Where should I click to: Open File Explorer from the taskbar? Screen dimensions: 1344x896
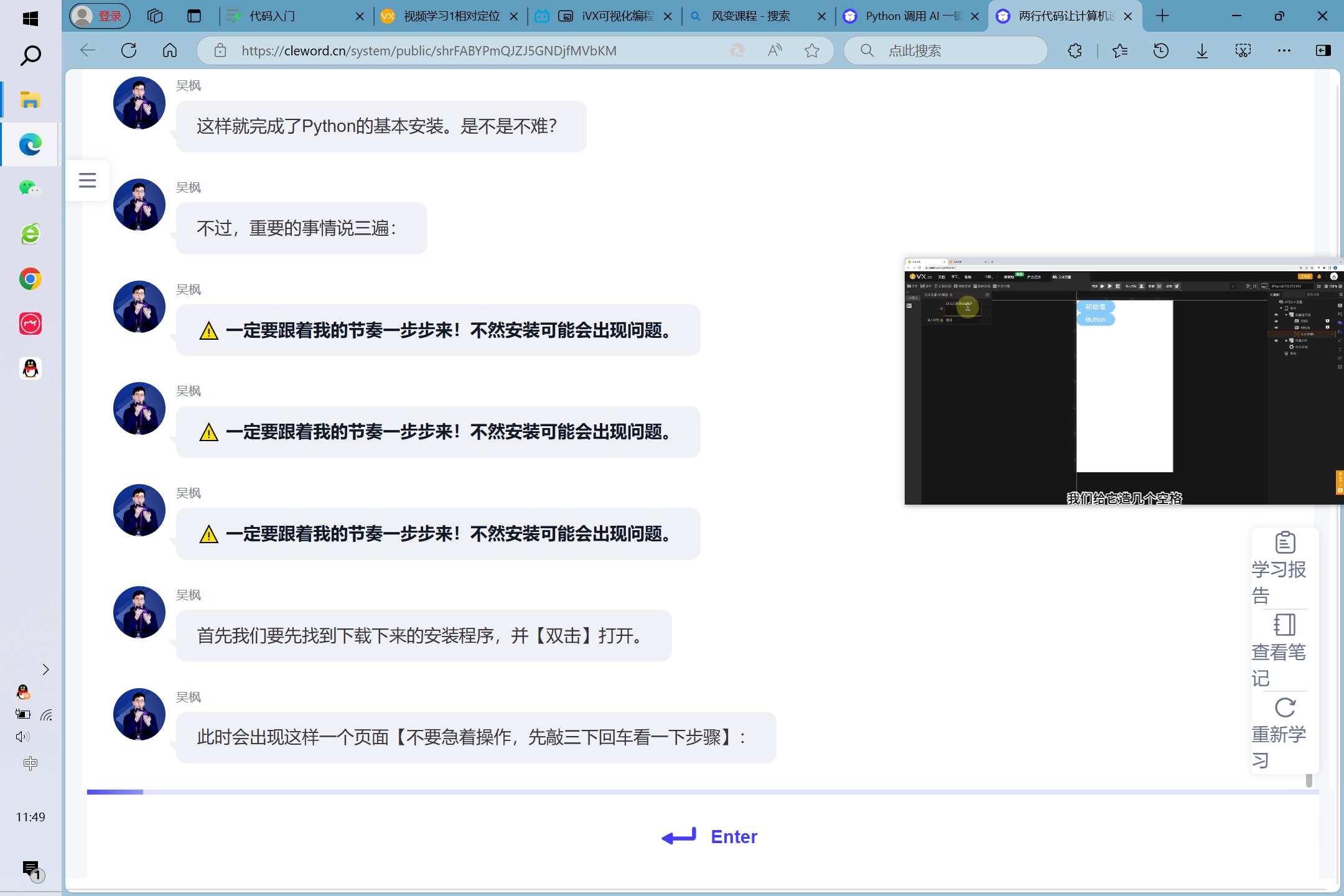pos(30,100)
